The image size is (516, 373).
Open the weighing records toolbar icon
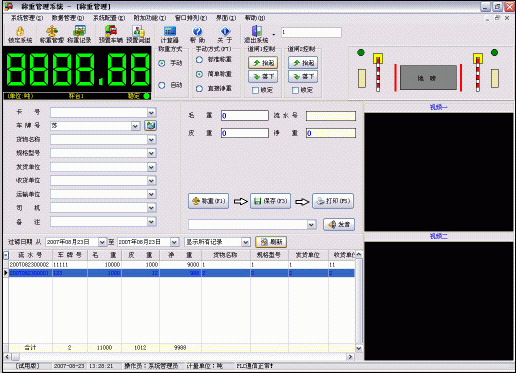point(80,31)
